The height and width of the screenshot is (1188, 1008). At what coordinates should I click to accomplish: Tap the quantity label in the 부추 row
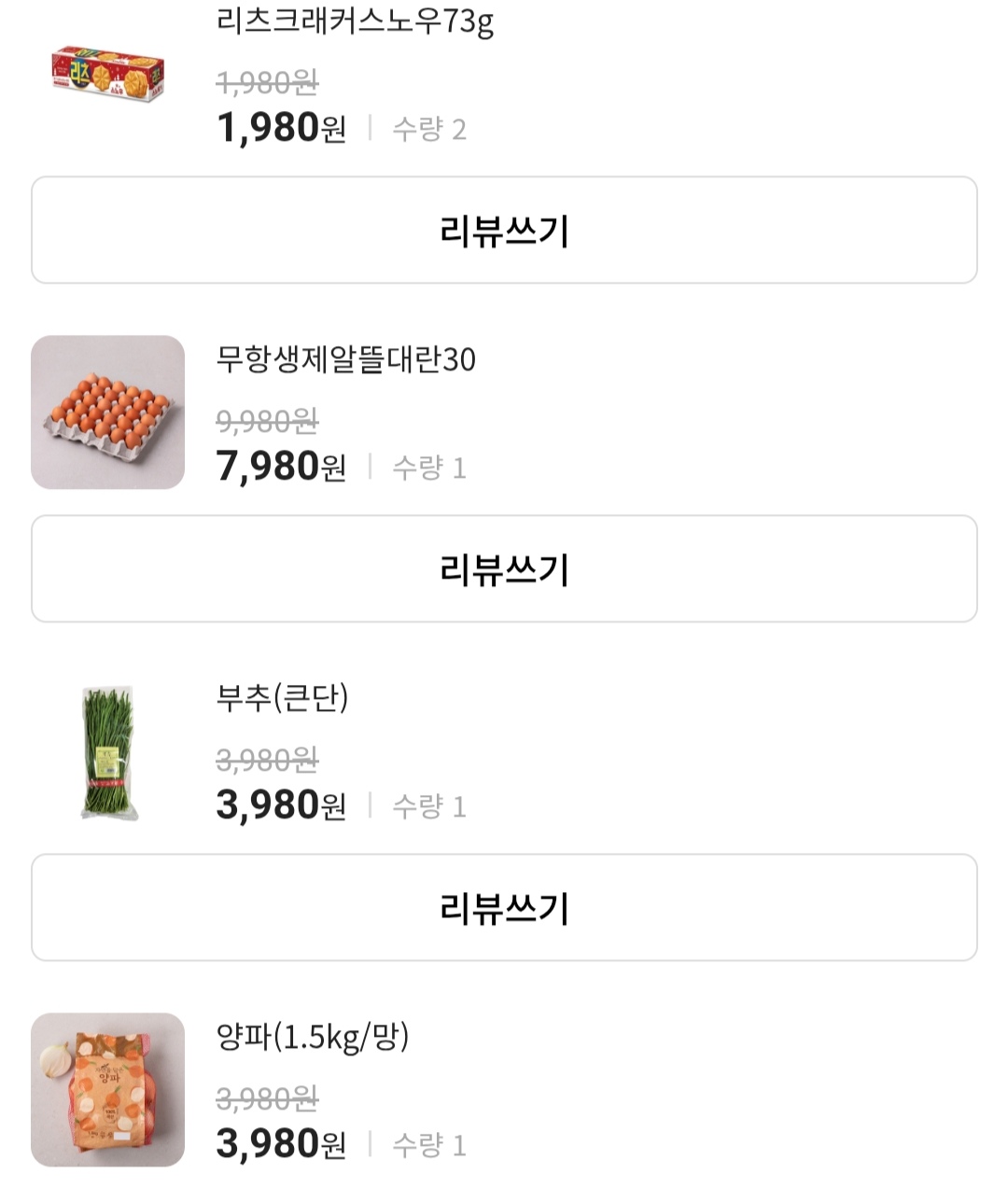(x=428, y=806)
